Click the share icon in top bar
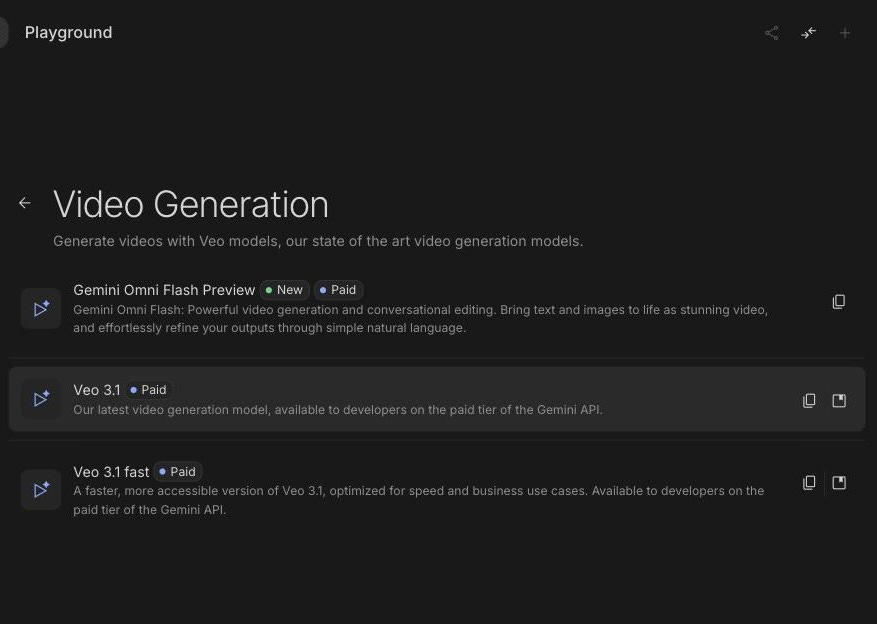Image resolution: width=877 pixels, height=624 pixels. pos(771,33)
